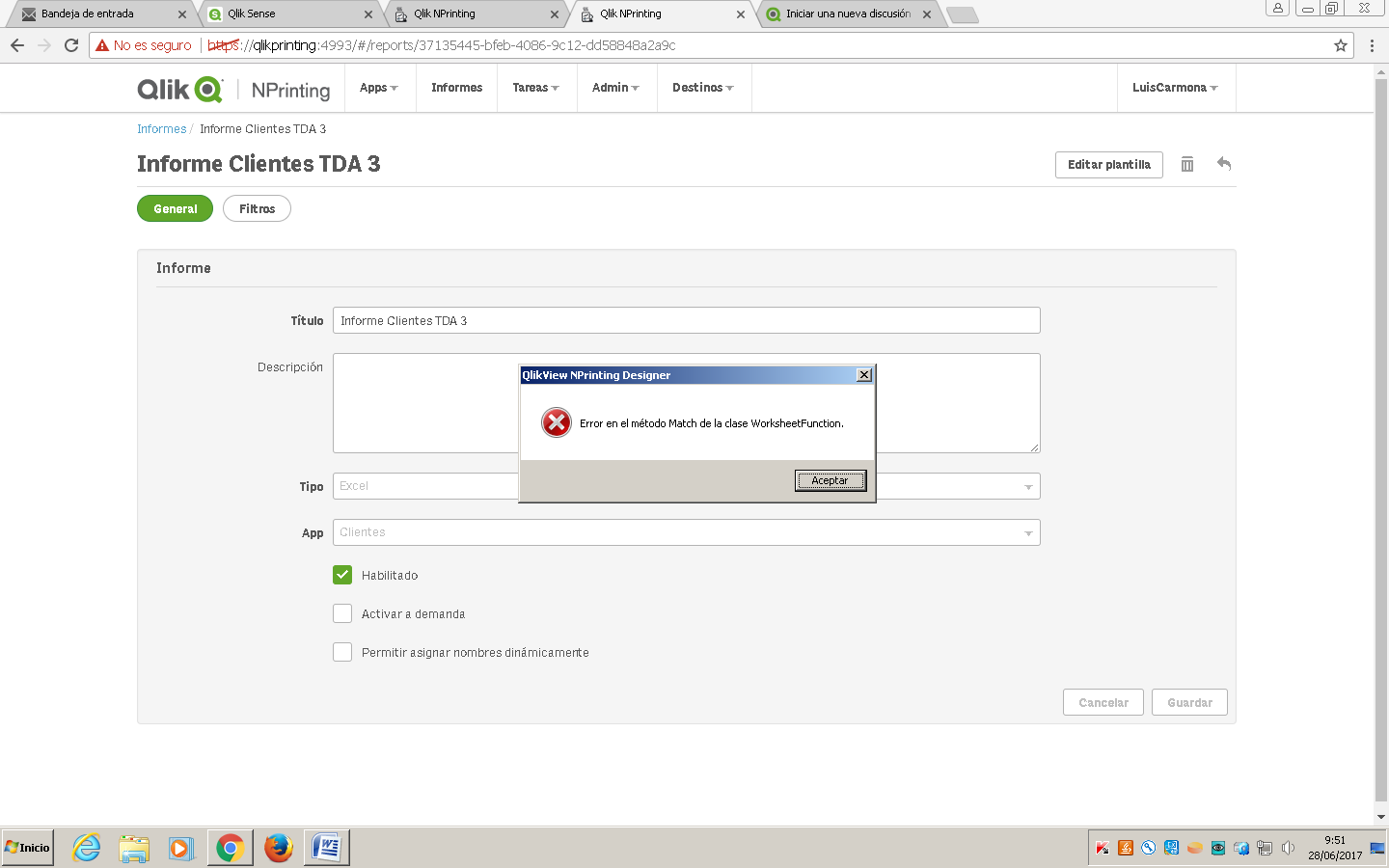Uncheck the Habilitado checkbox
The height and width of the screenshot is (868, 1389).
pyautogui.click(x=342, y=575)
